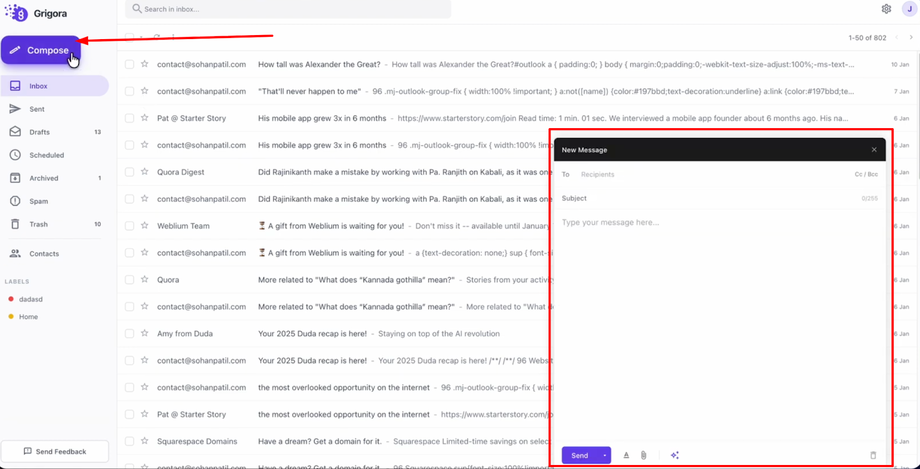Star Pat's "most overlooked opportunity" email
This screenshot has height=469, width=920.
(145, 414)
